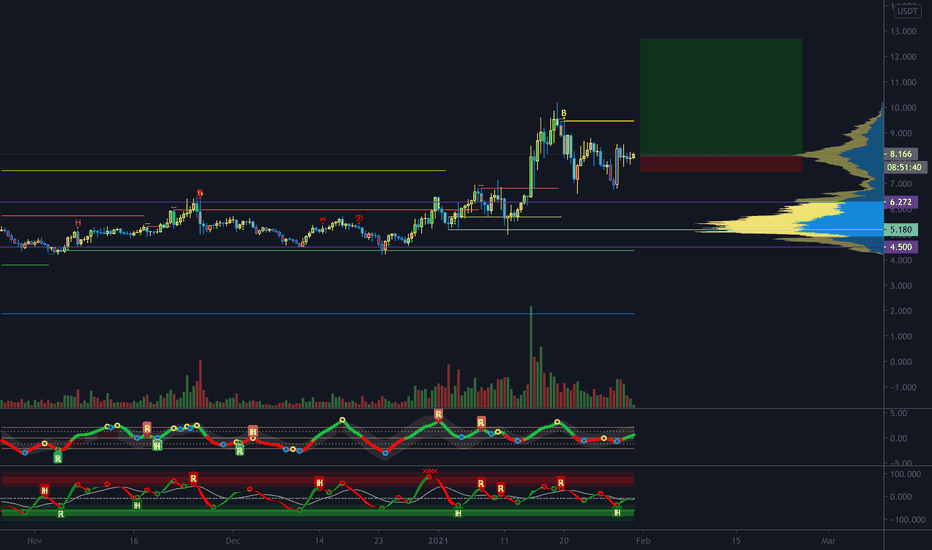Click the 08:51:40 candle countdown label
932x550 pixels.
pos(905,168)
